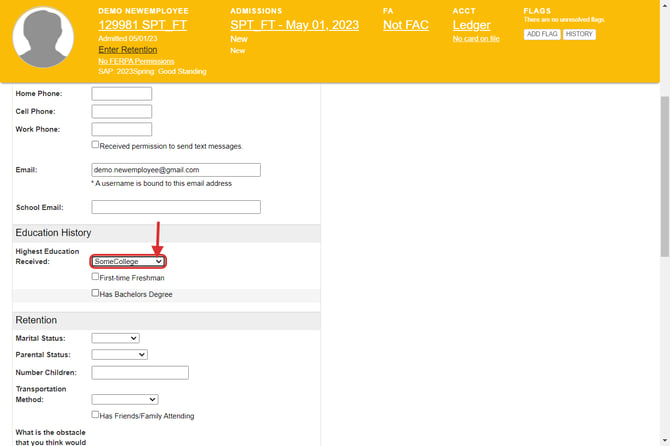Open the Parental Status dropdown

coord(119,354)
